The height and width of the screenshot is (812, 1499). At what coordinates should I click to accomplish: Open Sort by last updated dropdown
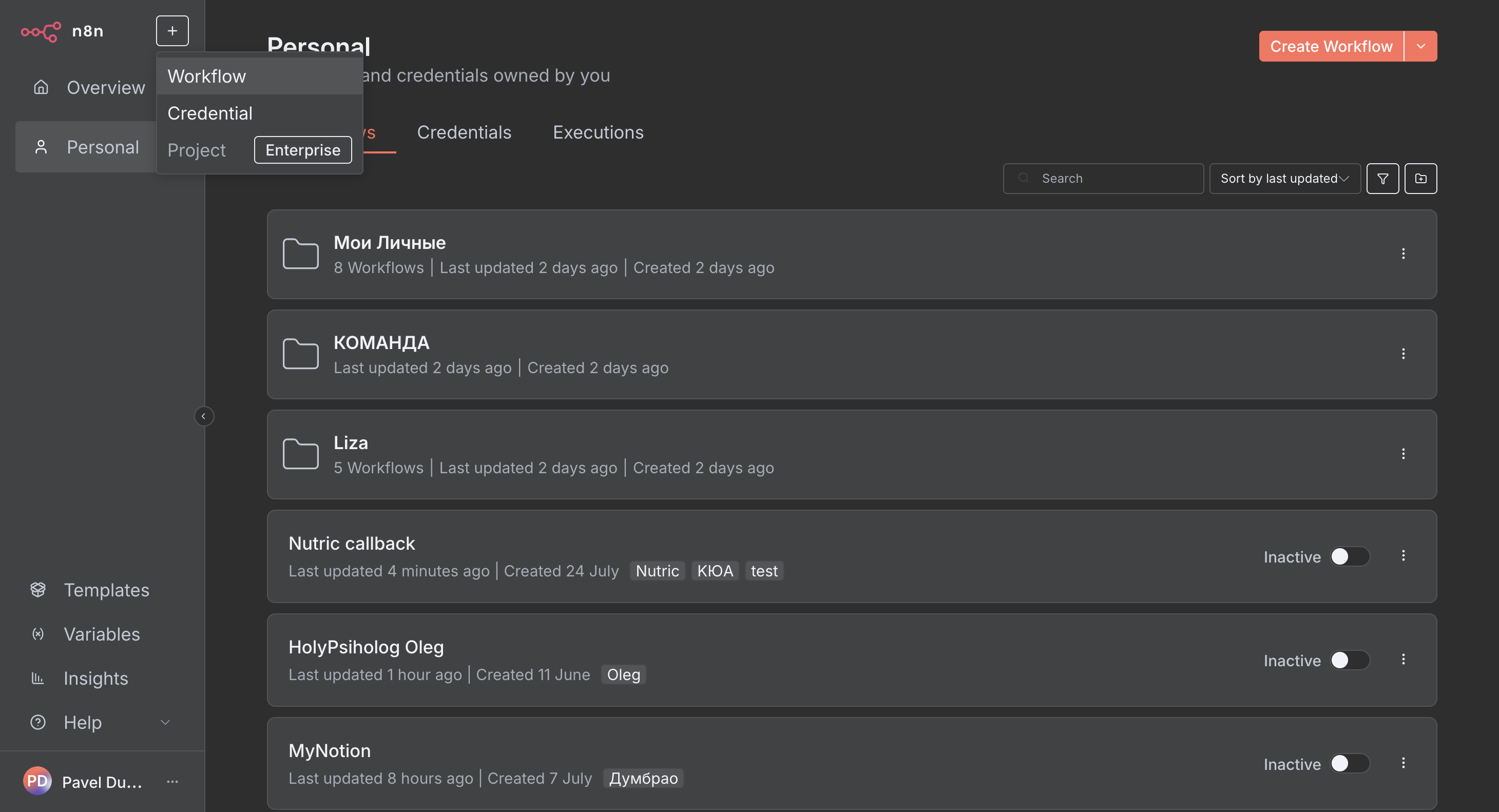tap(1284, 179)
